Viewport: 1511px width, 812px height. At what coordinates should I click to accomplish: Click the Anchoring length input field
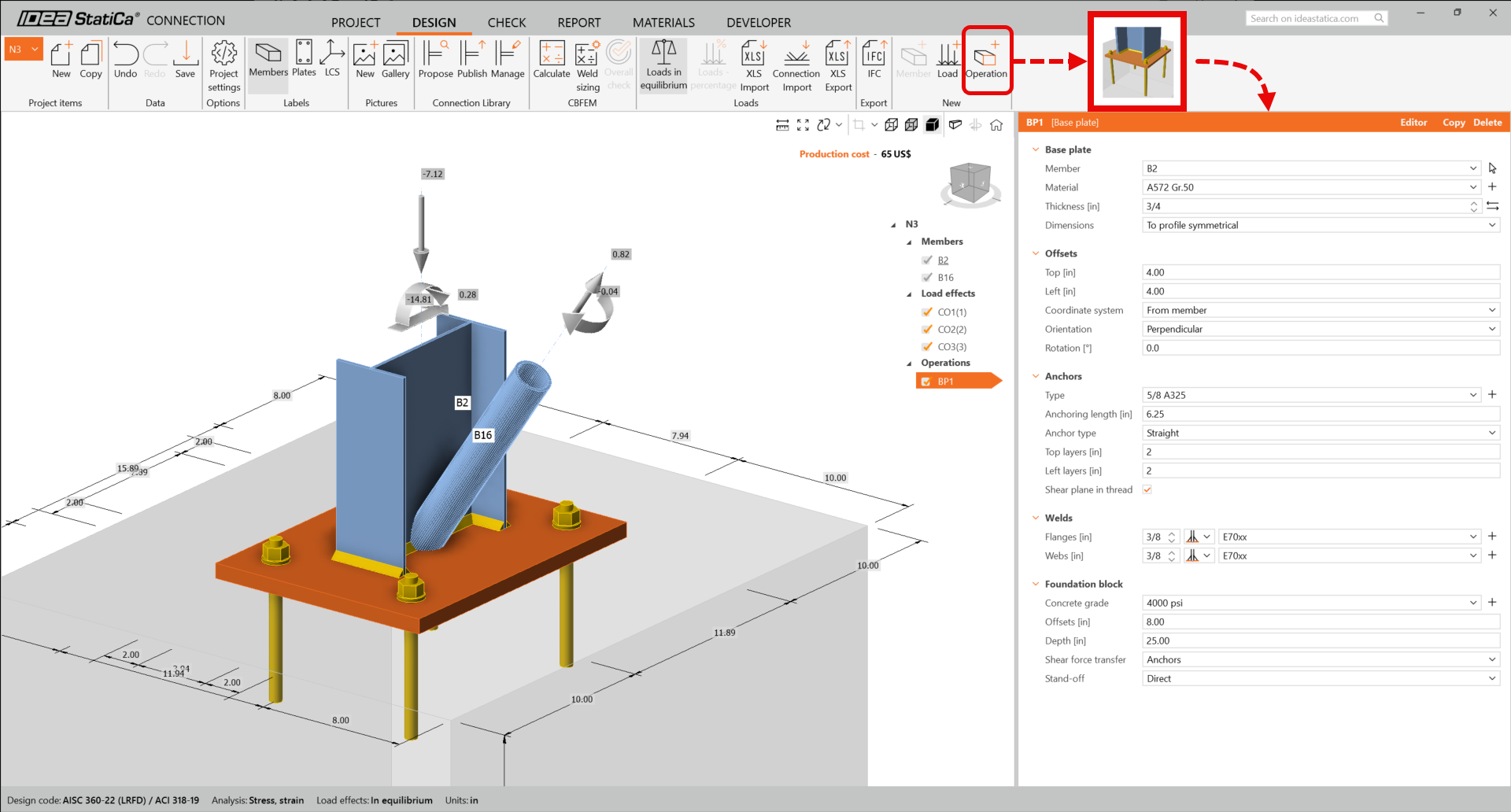pyautogui.click(x=1321, y=414)
